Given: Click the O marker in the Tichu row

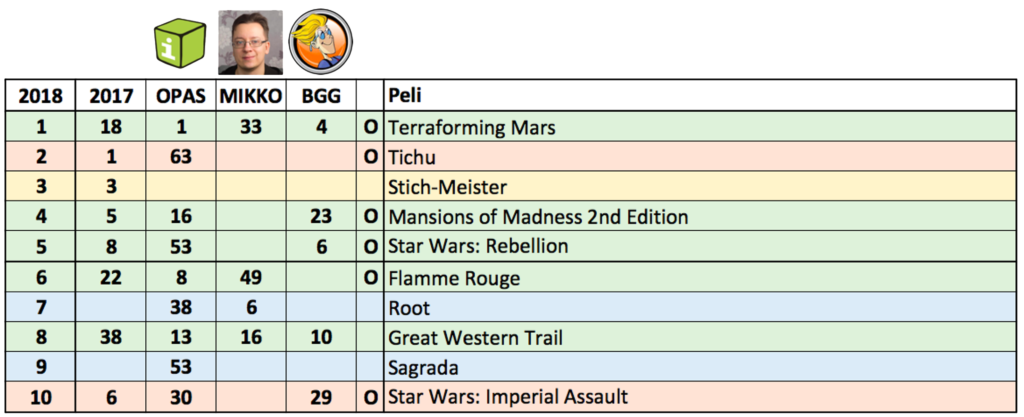Looking at the screenshot, I should 370,157.
